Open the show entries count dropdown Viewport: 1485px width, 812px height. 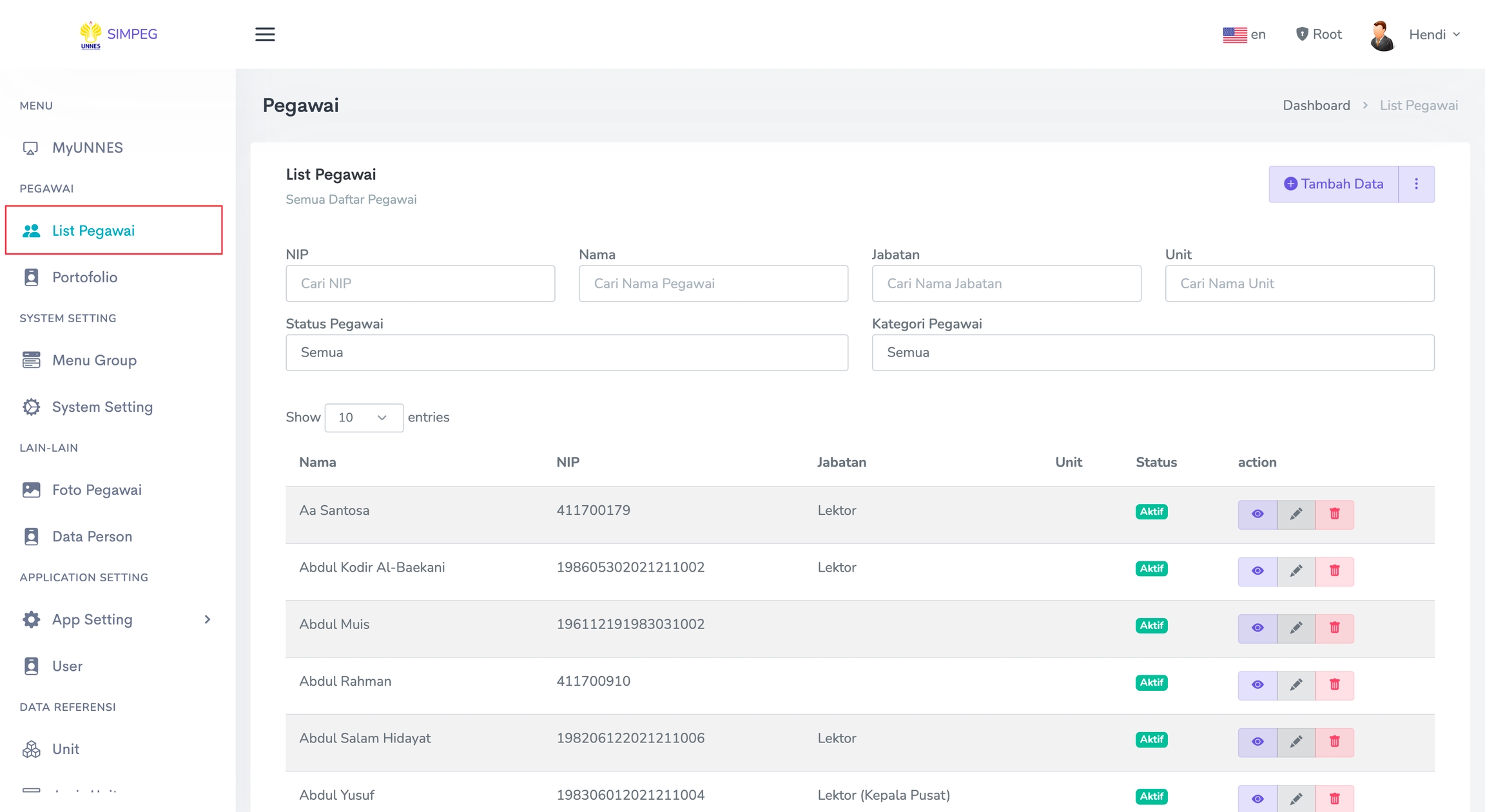(x=364, y=418)
